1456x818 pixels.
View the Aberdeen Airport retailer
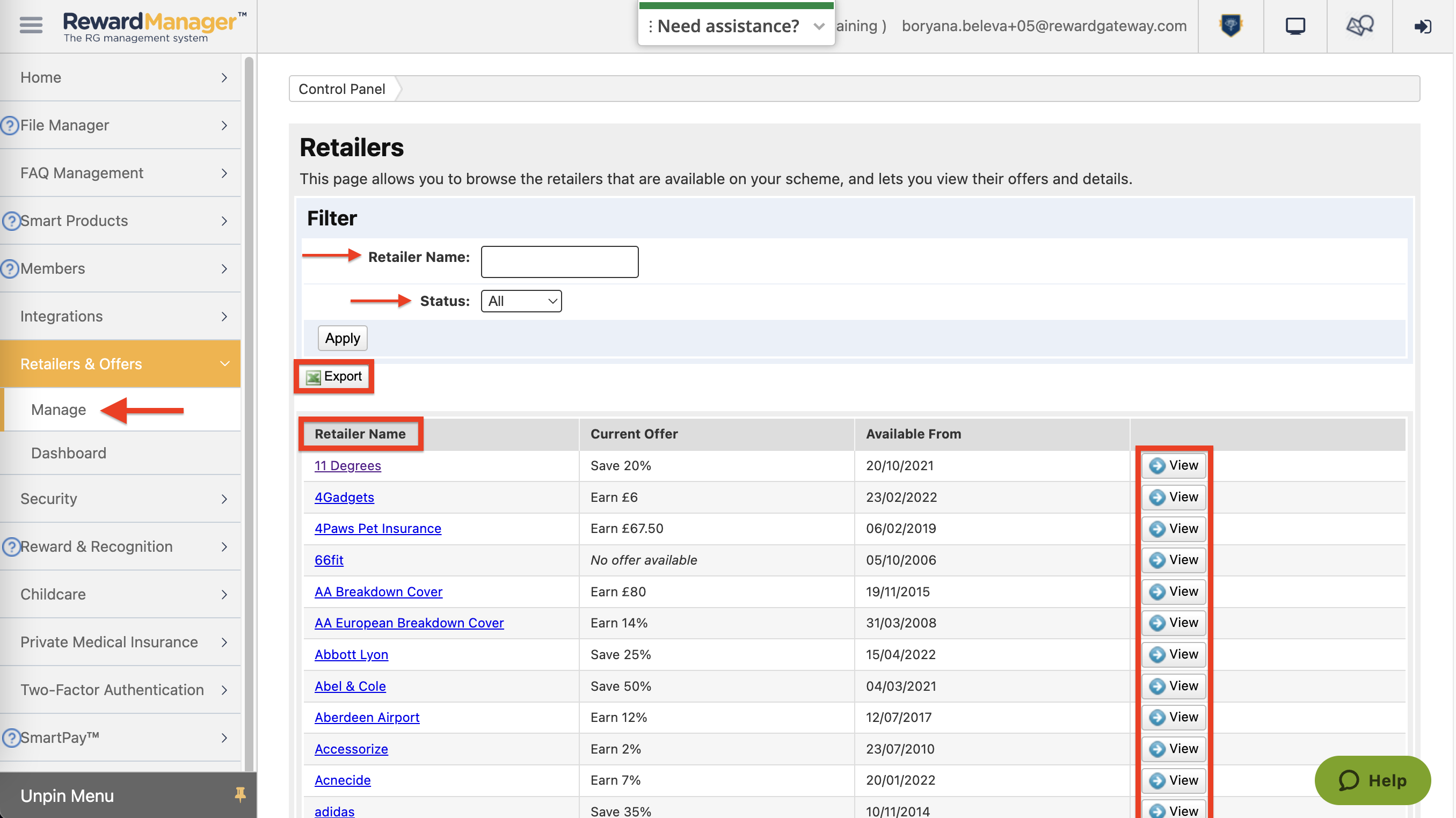(x=1174, y=717)
